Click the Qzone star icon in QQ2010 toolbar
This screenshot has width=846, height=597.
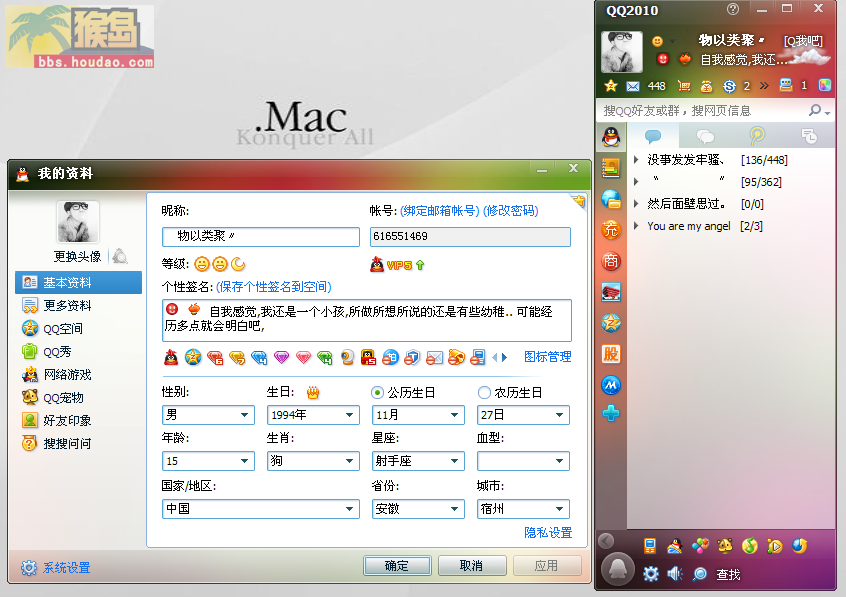[611, 86]
